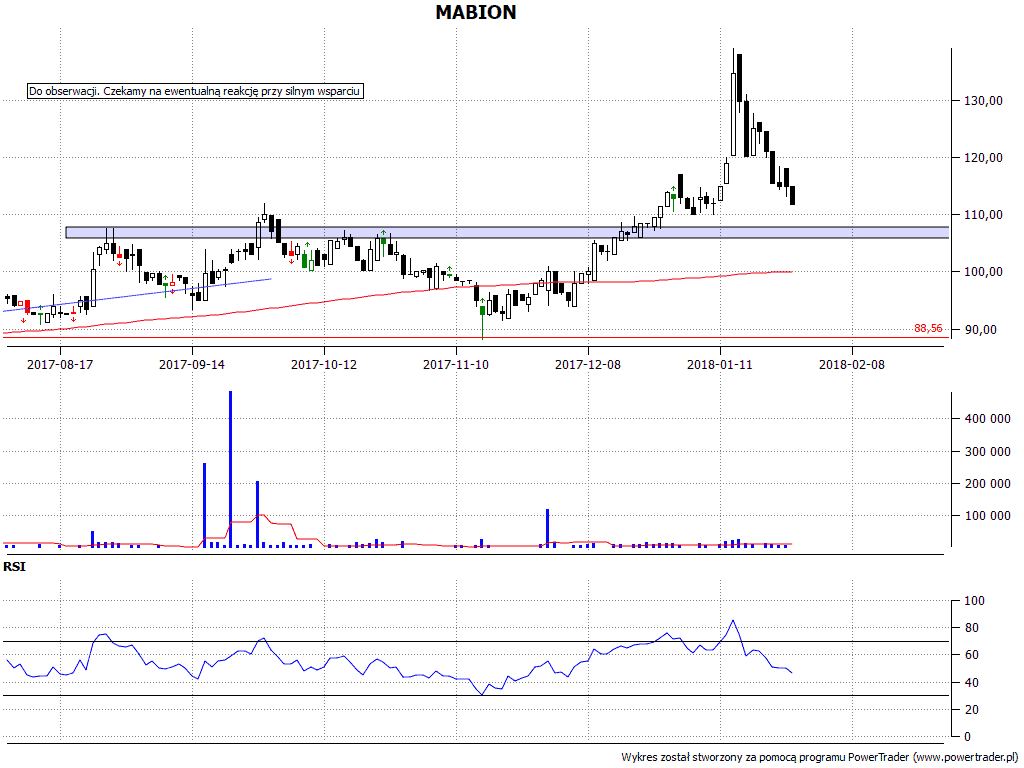Click the 2018-01-11 date label

click(720, 364)
